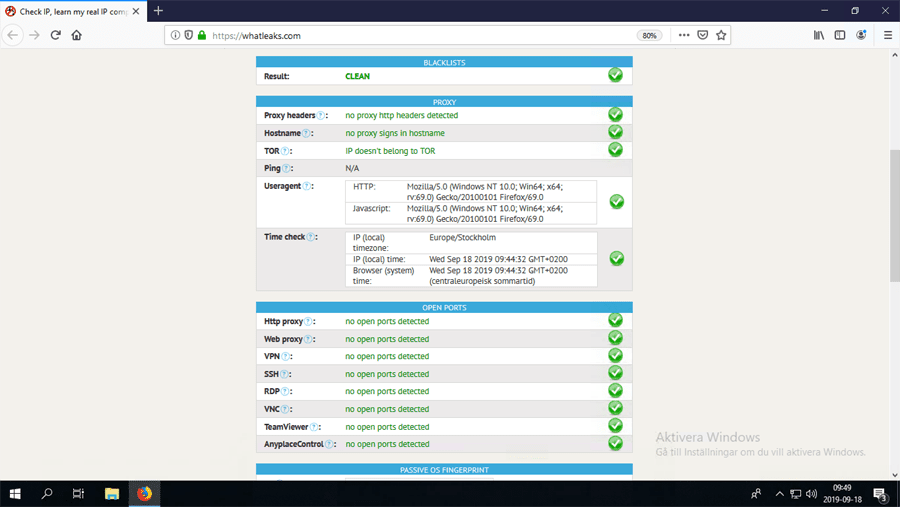Bookmark this page with star icon

pos(721,35)
